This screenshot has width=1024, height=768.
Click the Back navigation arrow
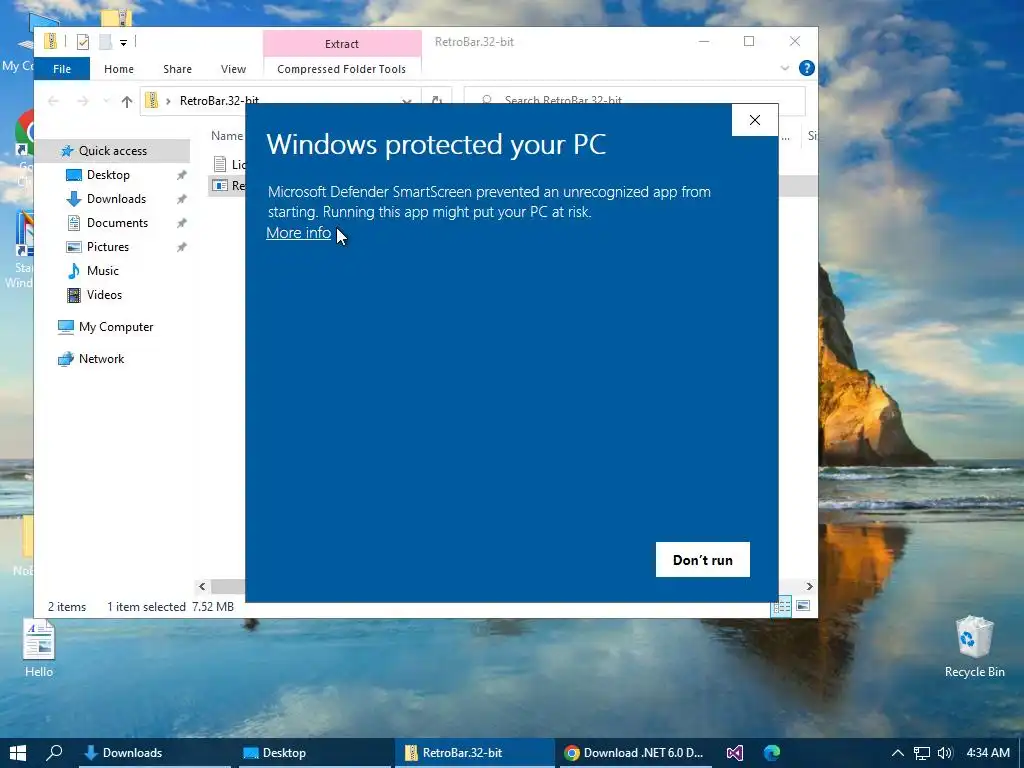point(54,101)
